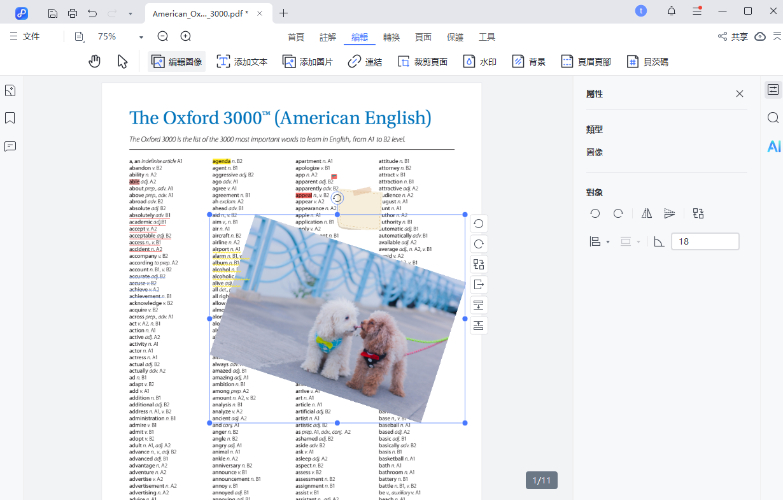Open a new tab with the plus button
This screenshot has width=783, height=500.
[x=284, y=13]
